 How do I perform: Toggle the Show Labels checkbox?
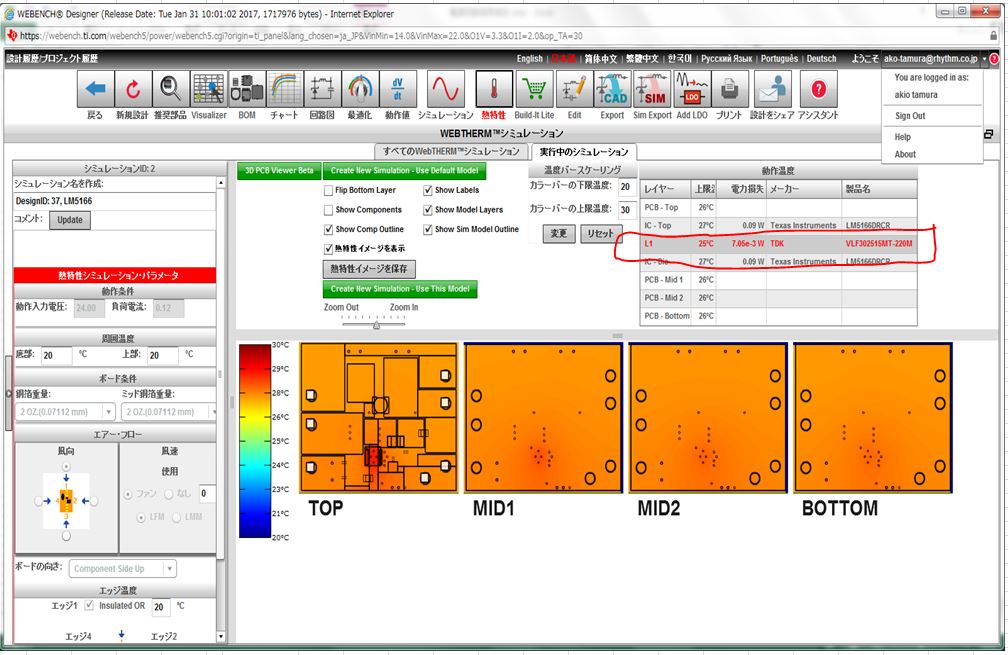point(428,191)
